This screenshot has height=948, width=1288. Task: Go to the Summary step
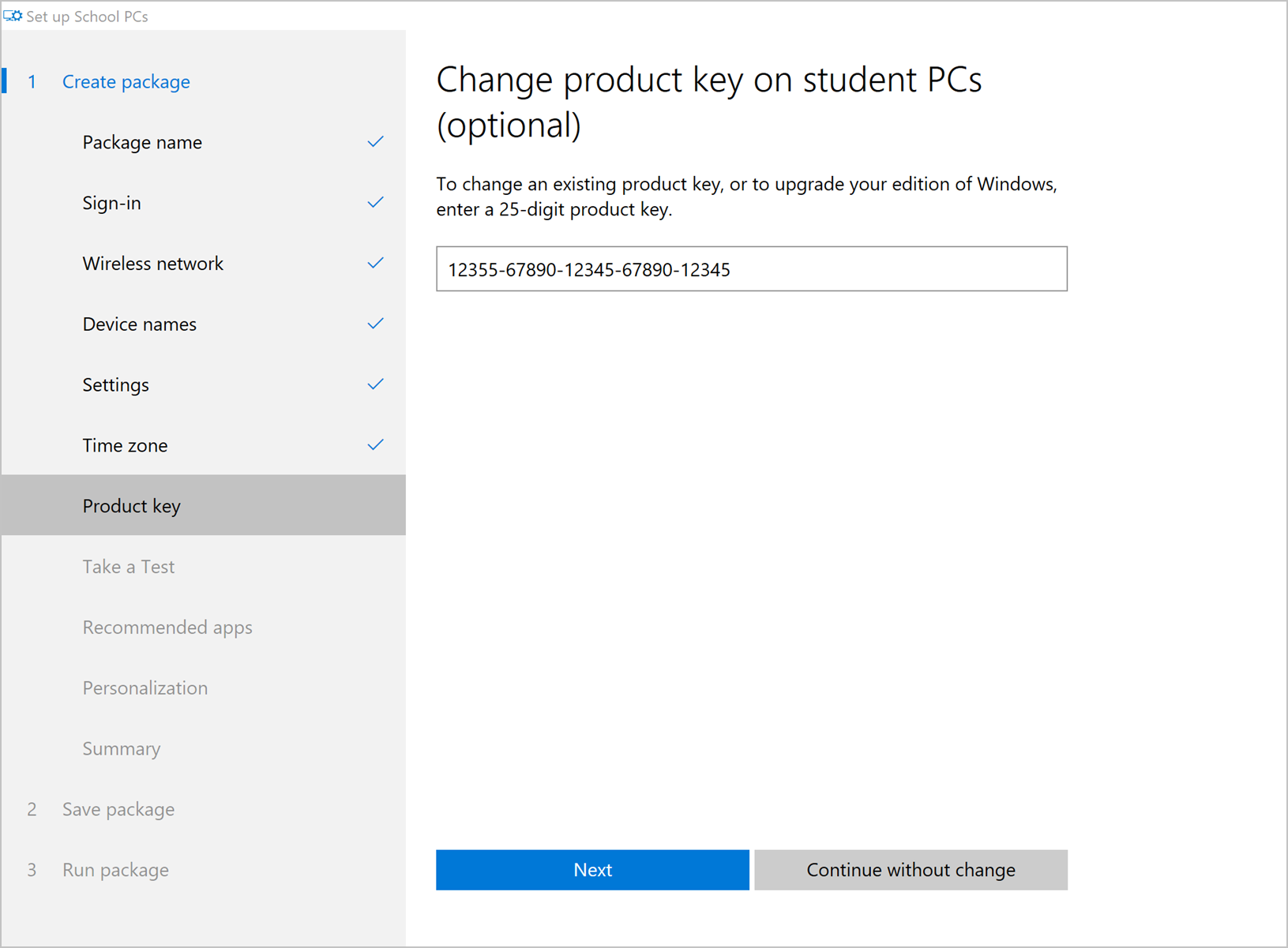pyautogui.click(x=122, y=749)
